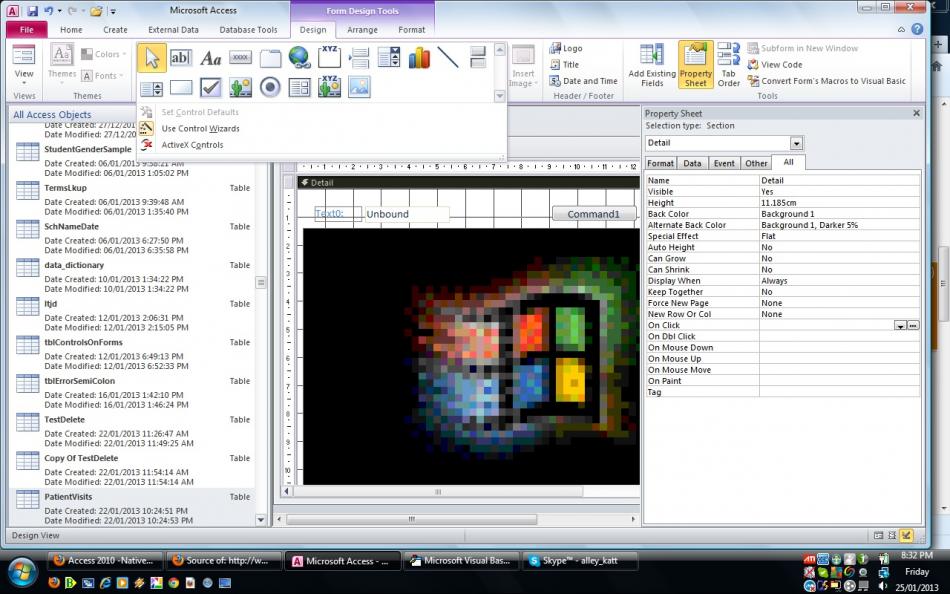Select the Option Button control
Image resolution: width=950 pixels, height=594 pixels.
pos(270,88)
